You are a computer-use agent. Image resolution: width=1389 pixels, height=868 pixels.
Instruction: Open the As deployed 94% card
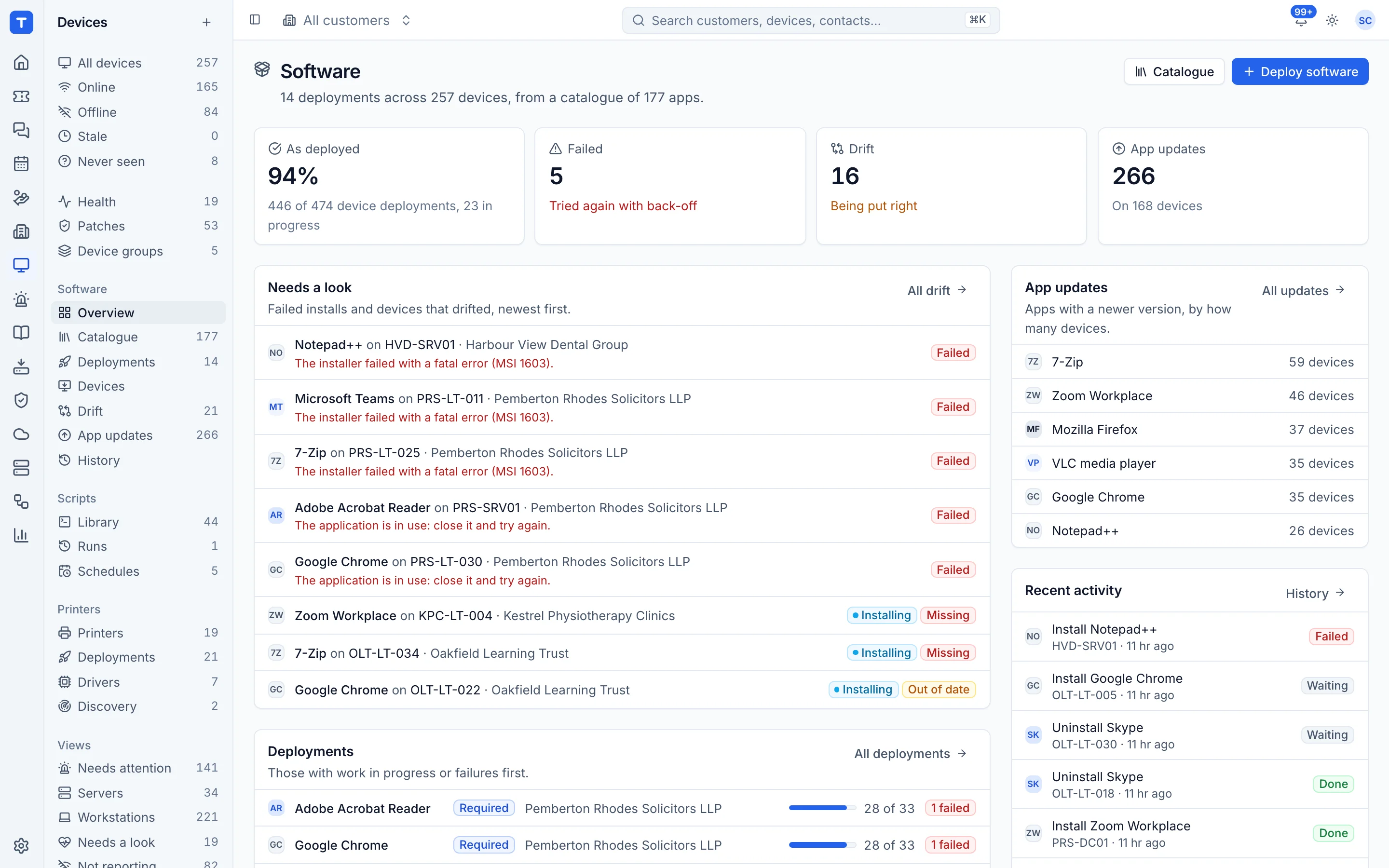coord(389,186)
